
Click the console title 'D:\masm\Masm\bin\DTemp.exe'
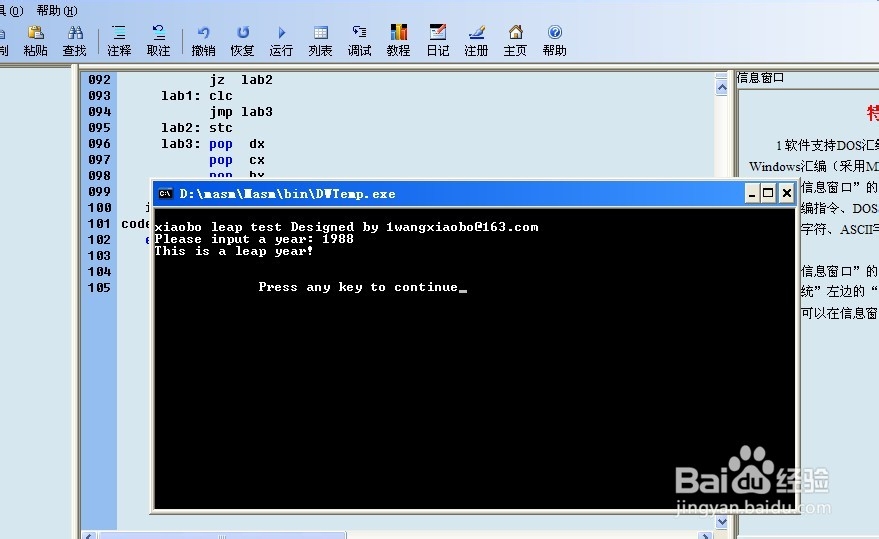click(x=288, y=194)
